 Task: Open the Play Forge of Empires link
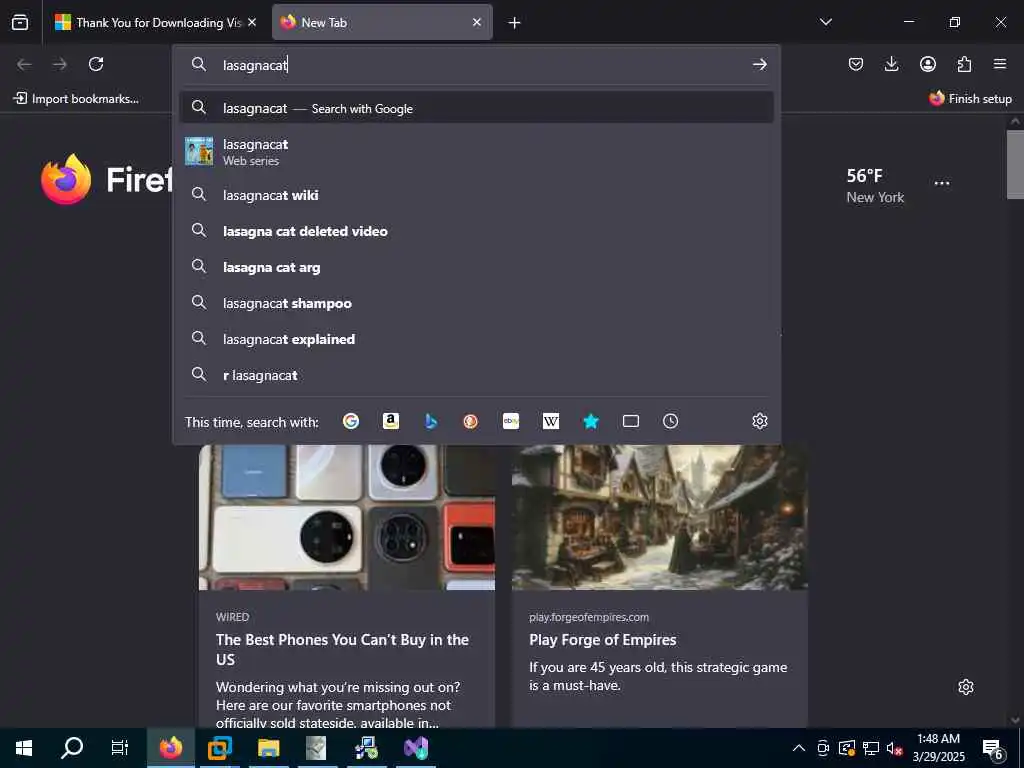point(602,639)
